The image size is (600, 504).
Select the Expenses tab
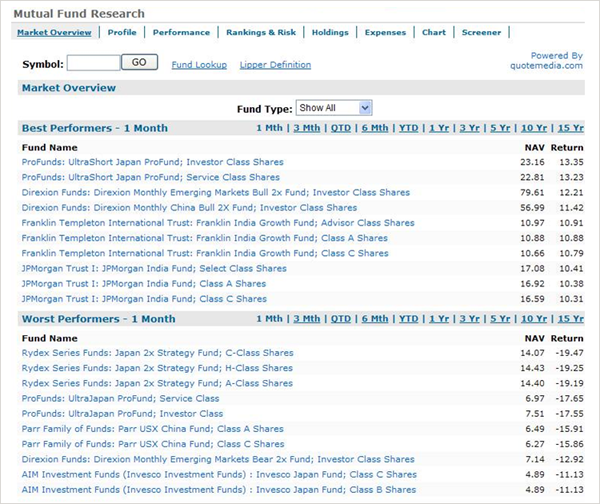385,32
